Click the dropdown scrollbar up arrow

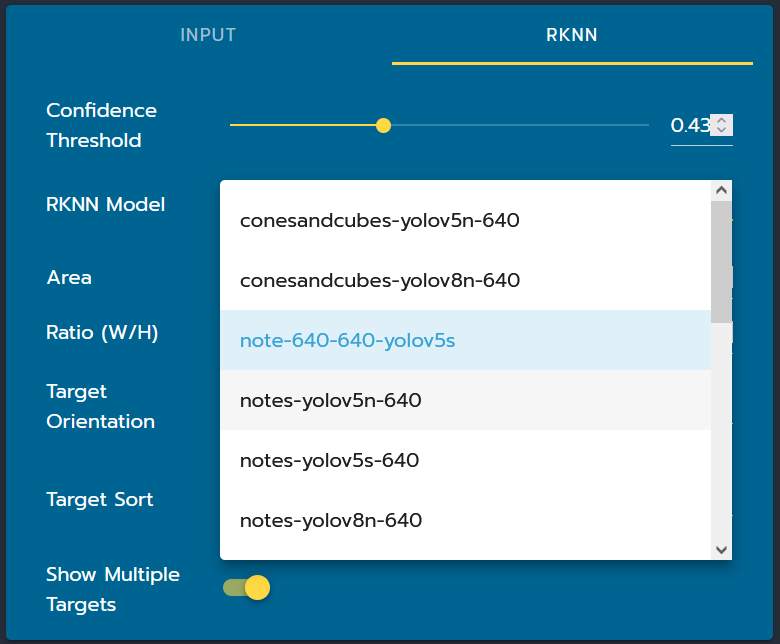tap(721, 190)
